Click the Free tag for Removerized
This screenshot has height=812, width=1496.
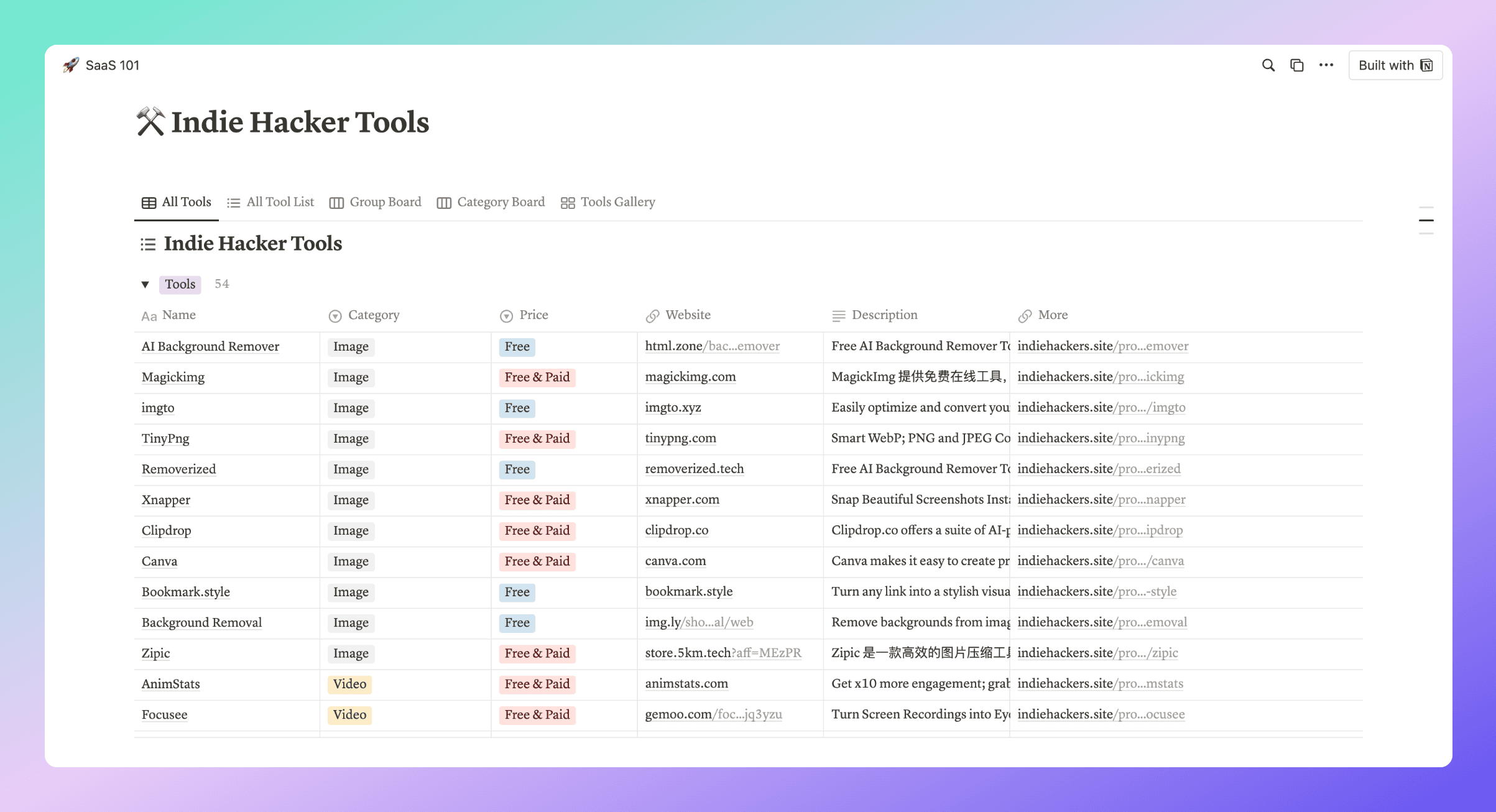(517, 469)
